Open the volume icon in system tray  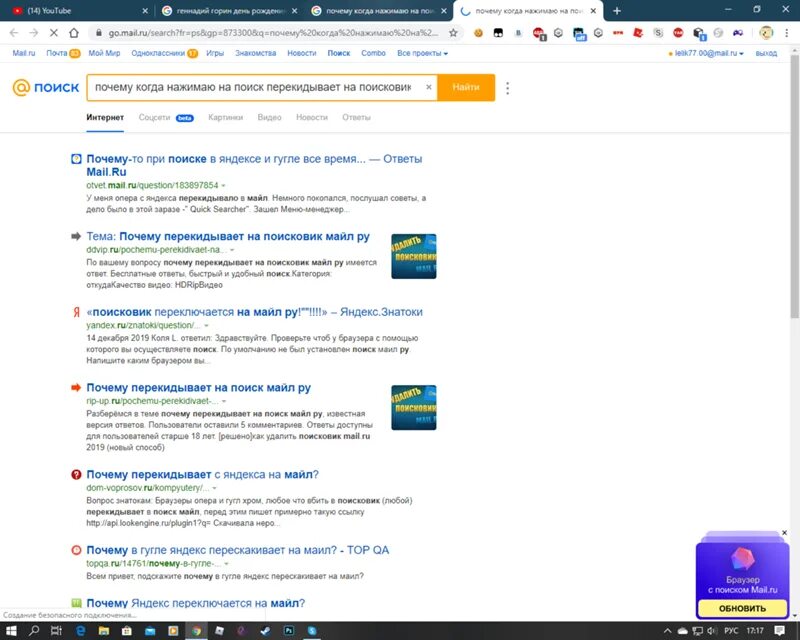712,631
